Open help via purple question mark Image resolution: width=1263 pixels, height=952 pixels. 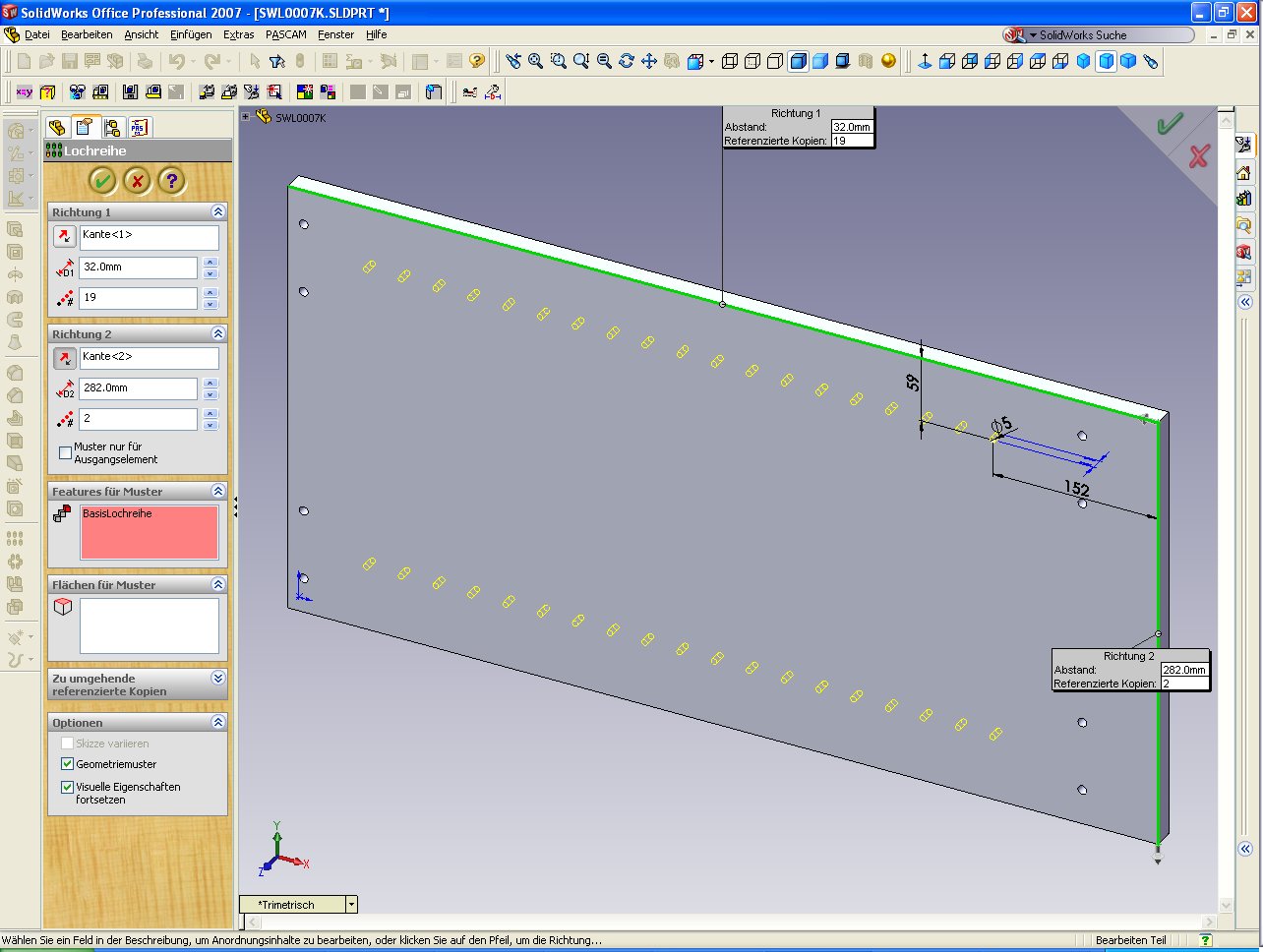(x=171, y=180)
